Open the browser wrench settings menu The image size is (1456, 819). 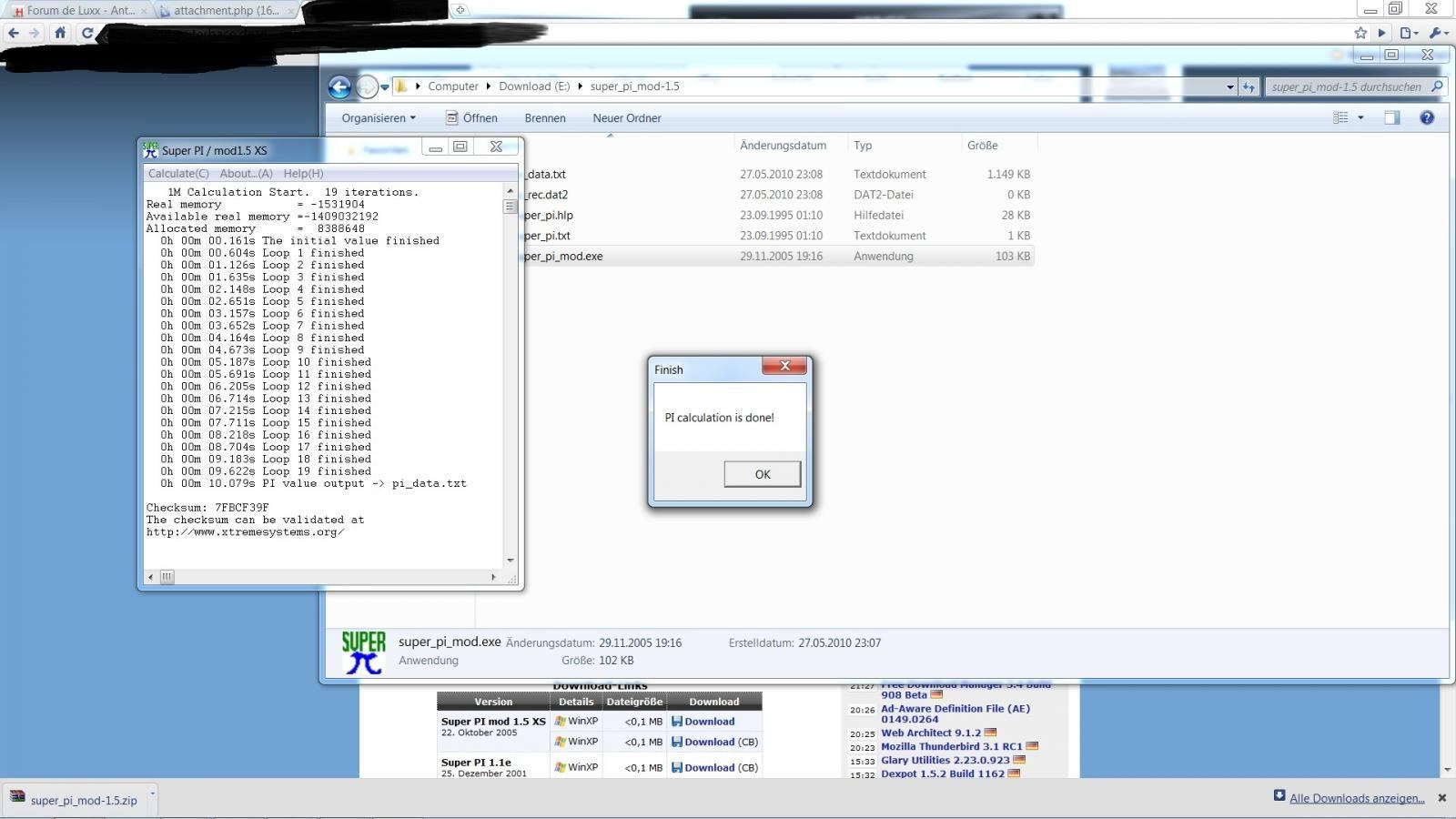coord(1439,33)
